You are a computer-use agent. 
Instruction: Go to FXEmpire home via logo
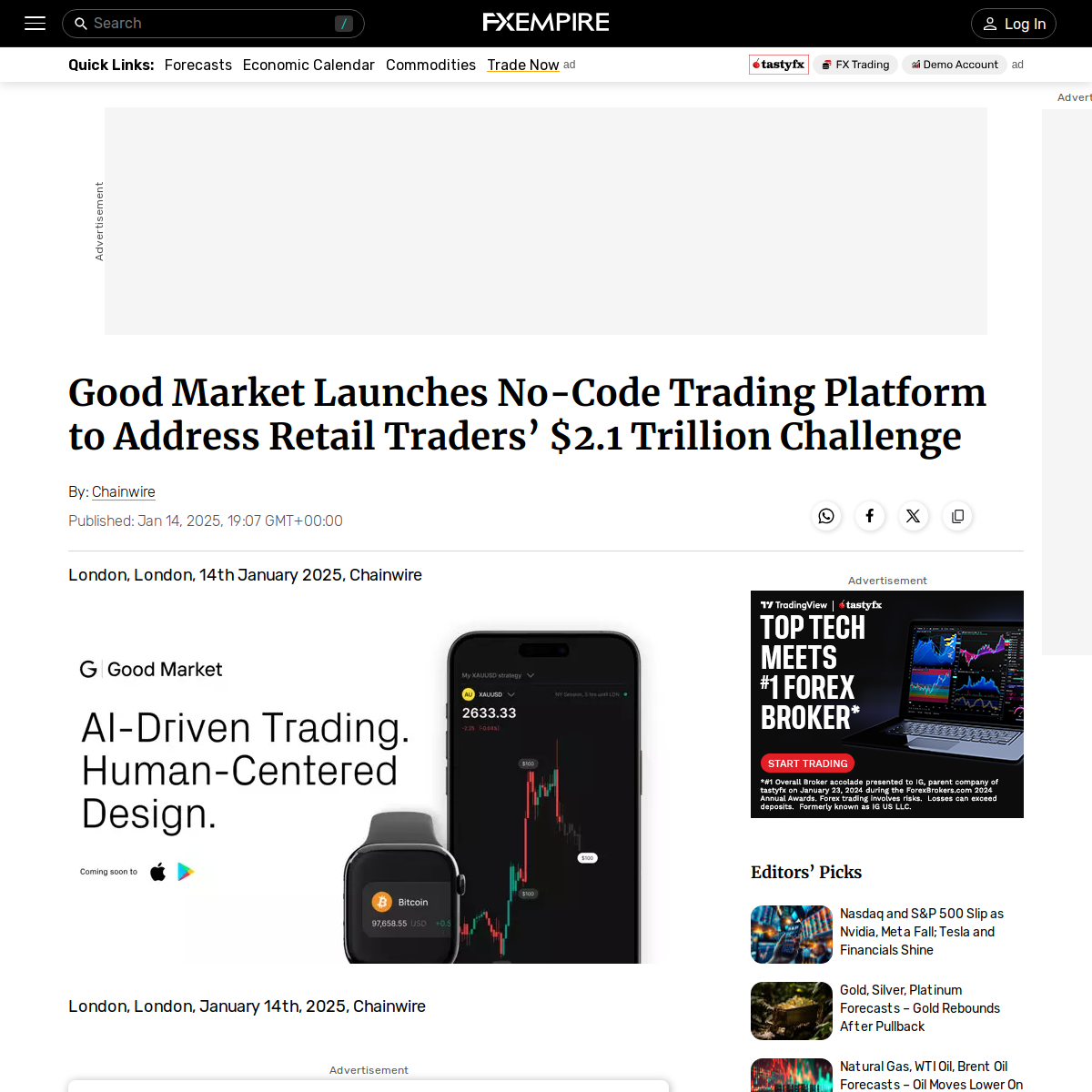[x=546, y=23]
